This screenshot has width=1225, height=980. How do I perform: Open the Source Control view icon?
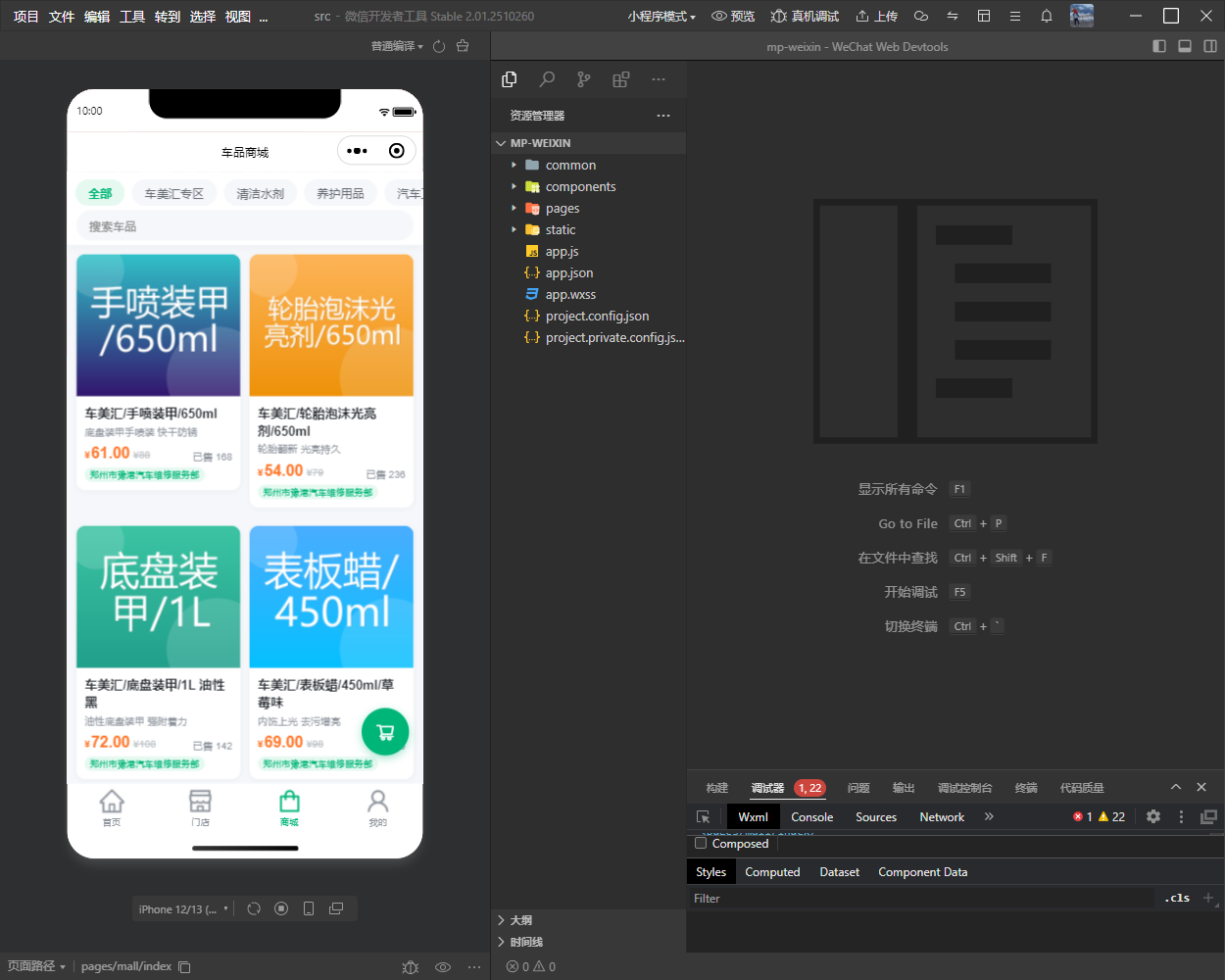[584, 79]
